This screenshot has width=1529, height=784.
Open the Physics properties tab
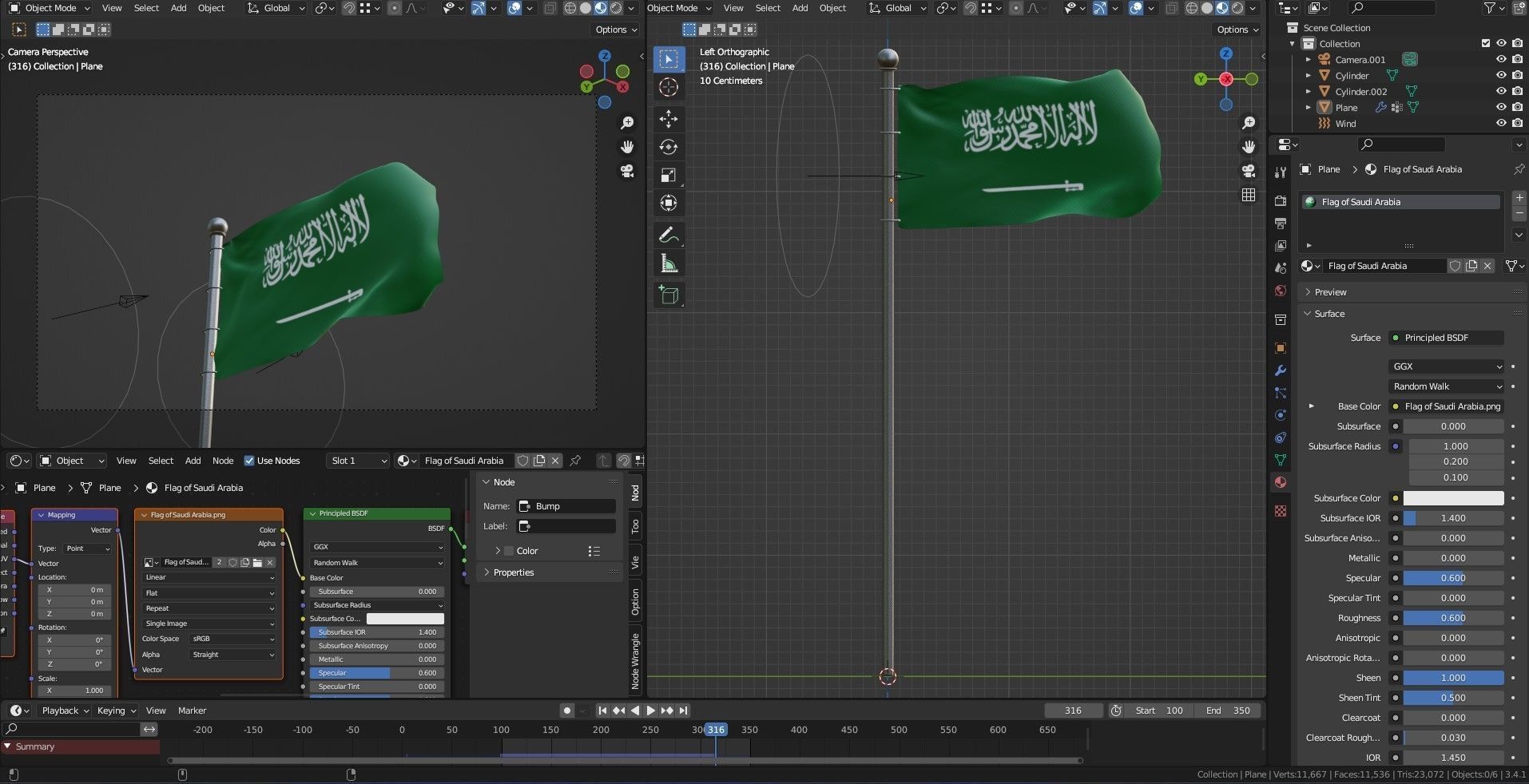pyautogui.click(x=1281, y=415)
